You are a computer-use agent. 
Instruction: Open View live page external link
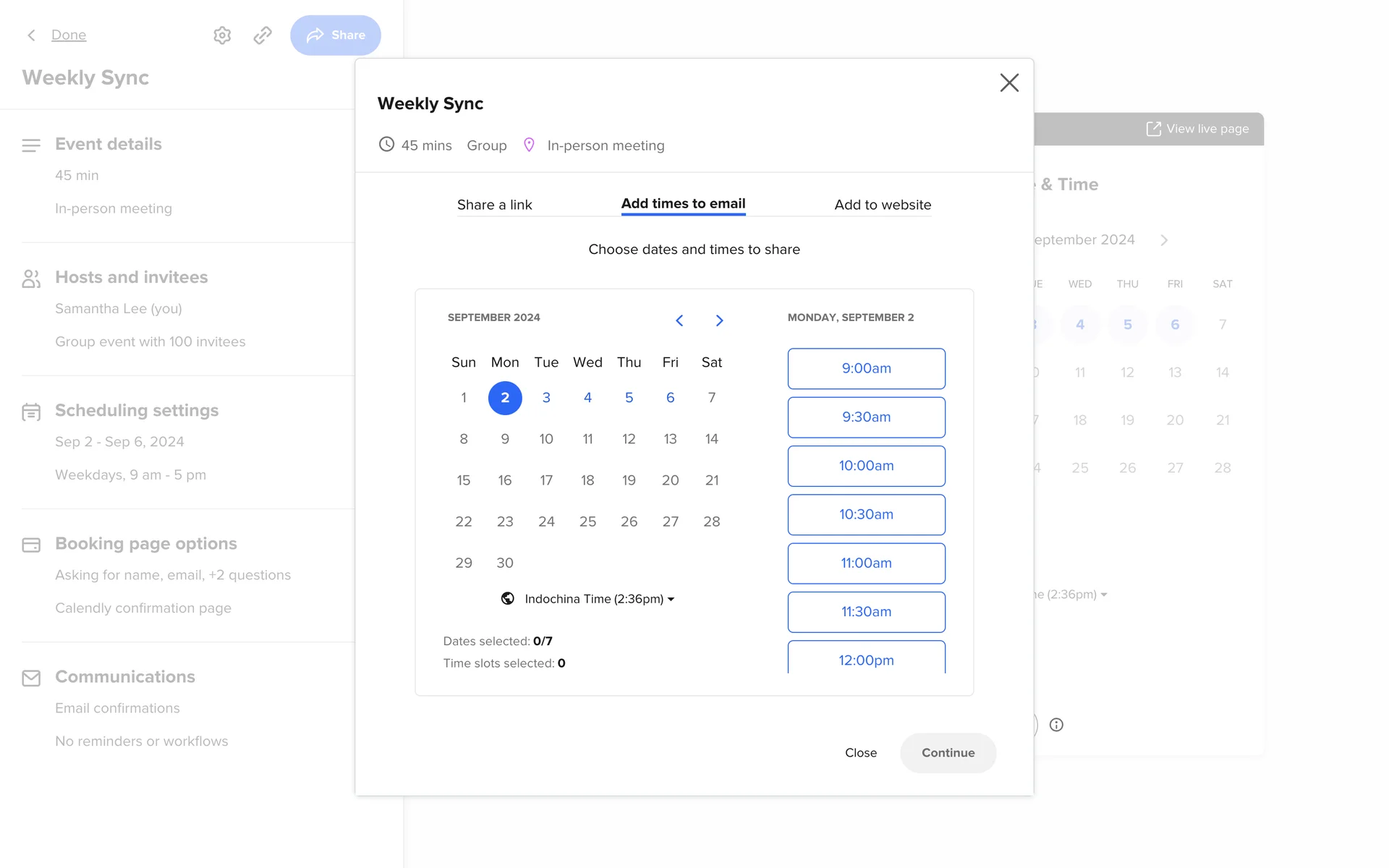coord(1198,129)
